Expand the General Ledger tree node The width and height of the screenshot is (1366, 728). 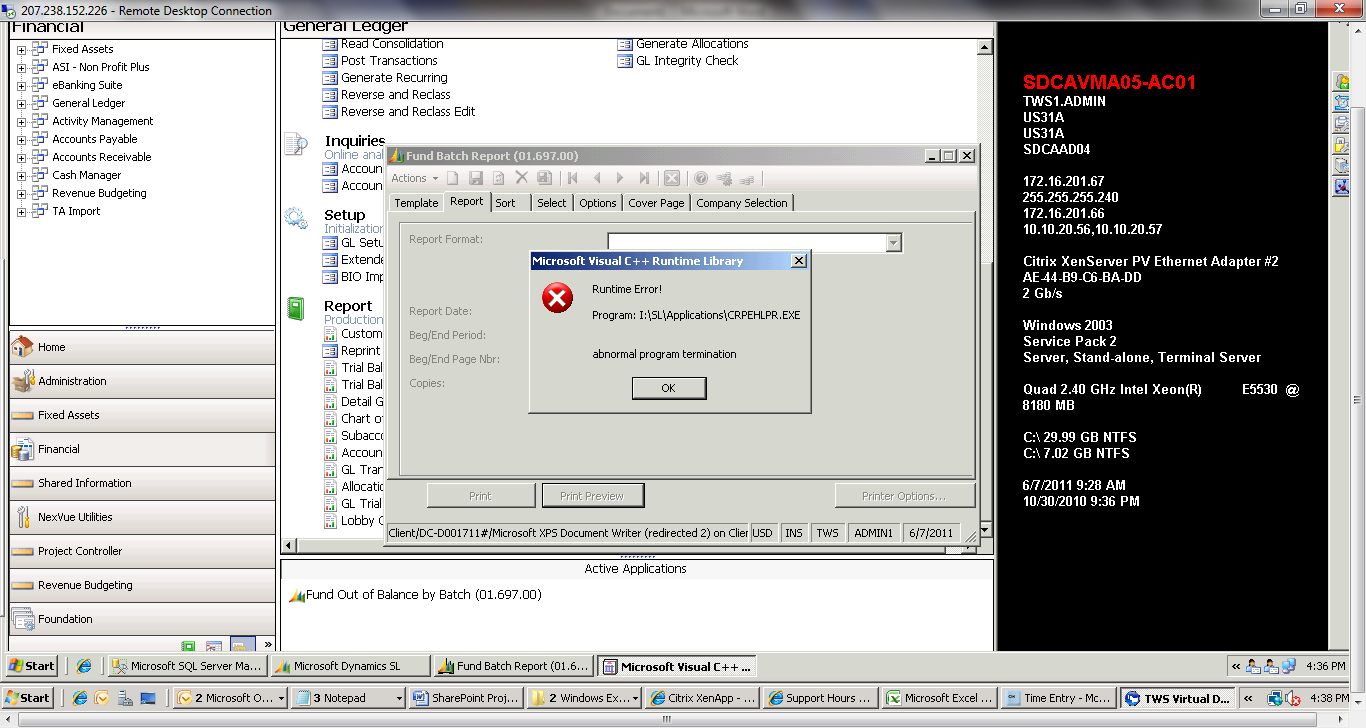click(x=21, y=103)
